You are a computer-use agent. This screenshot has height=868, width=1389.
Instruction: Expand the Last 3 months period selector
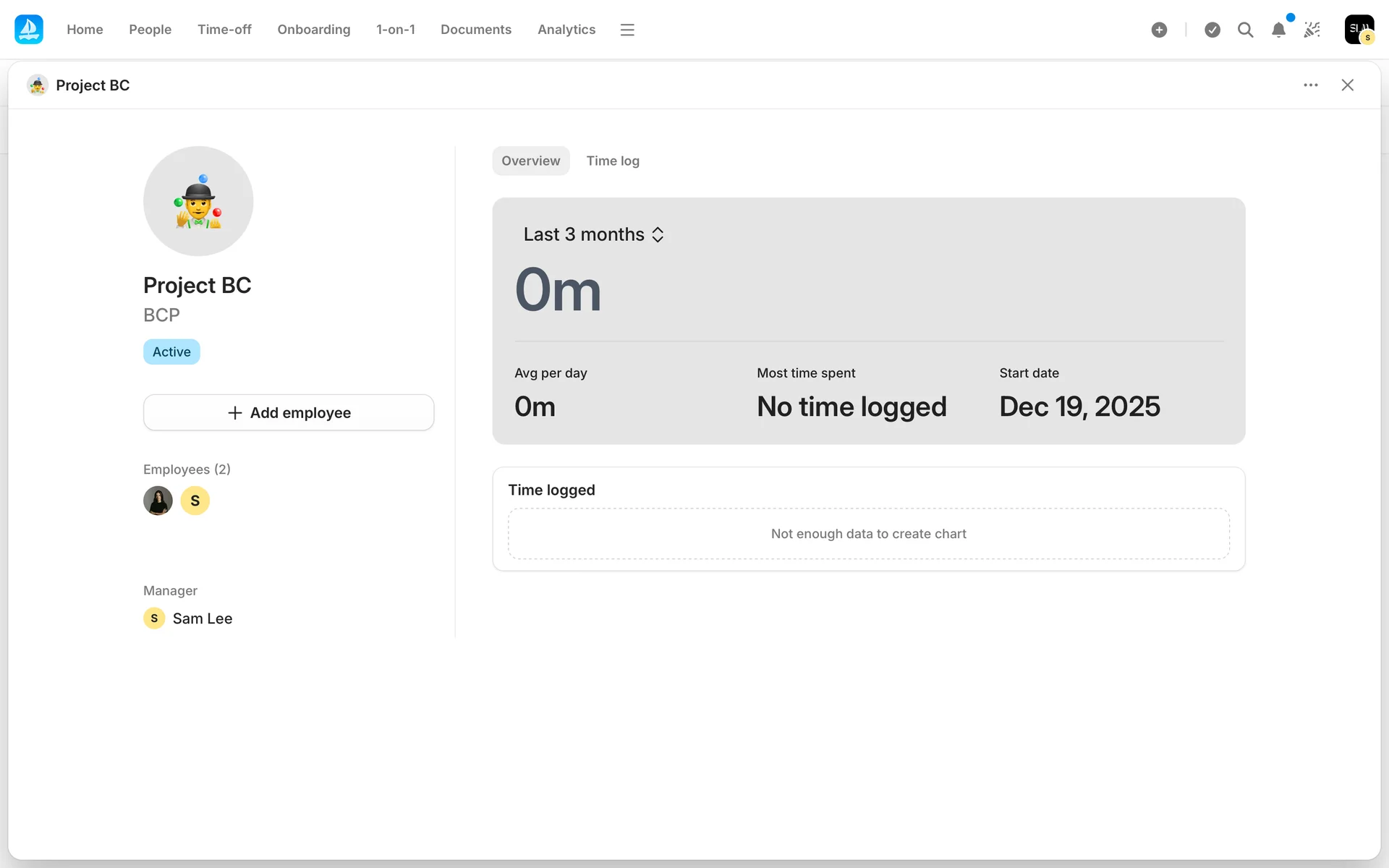point(593,234)
